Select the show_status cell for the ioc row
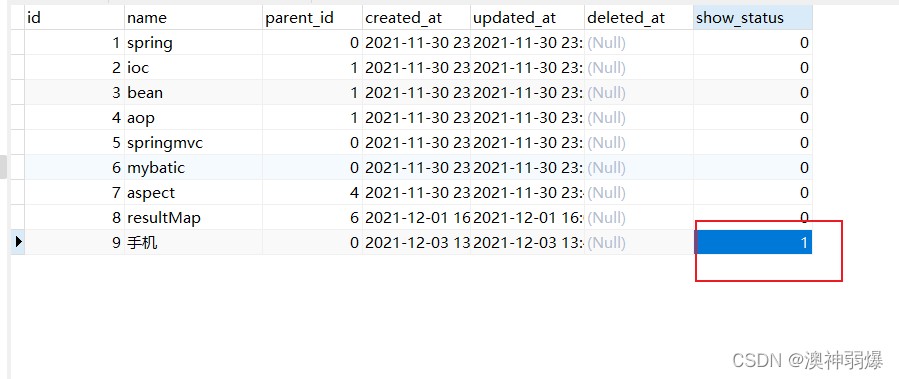Image resolution: width=899 pixels, height=379 pixels. tap(752, 68)
